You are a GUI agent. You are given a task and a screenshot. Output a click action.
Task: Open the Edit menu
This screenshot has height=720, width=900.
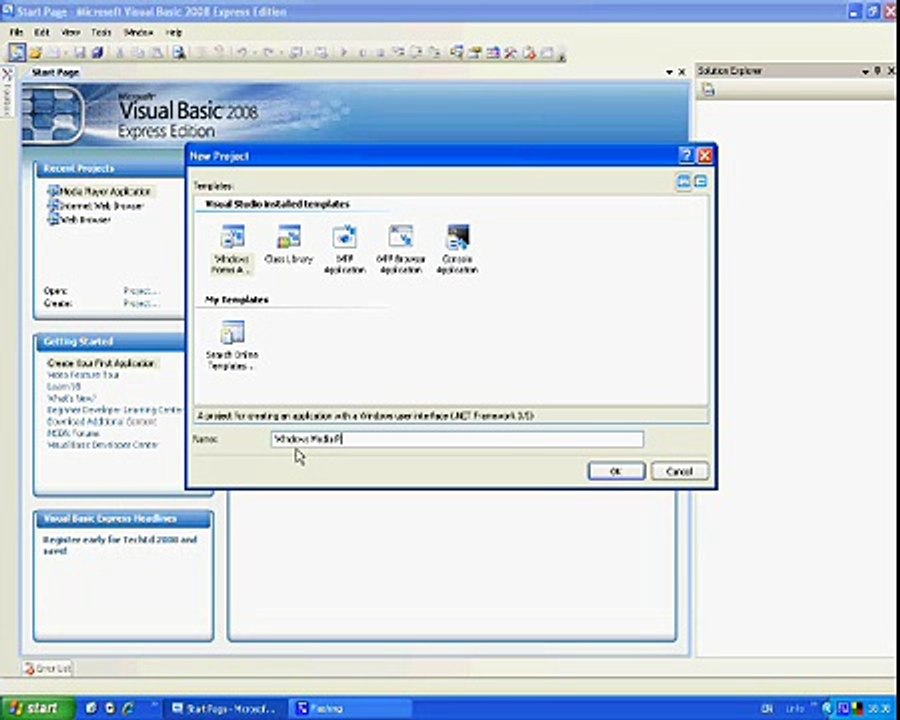coord(42,32)
